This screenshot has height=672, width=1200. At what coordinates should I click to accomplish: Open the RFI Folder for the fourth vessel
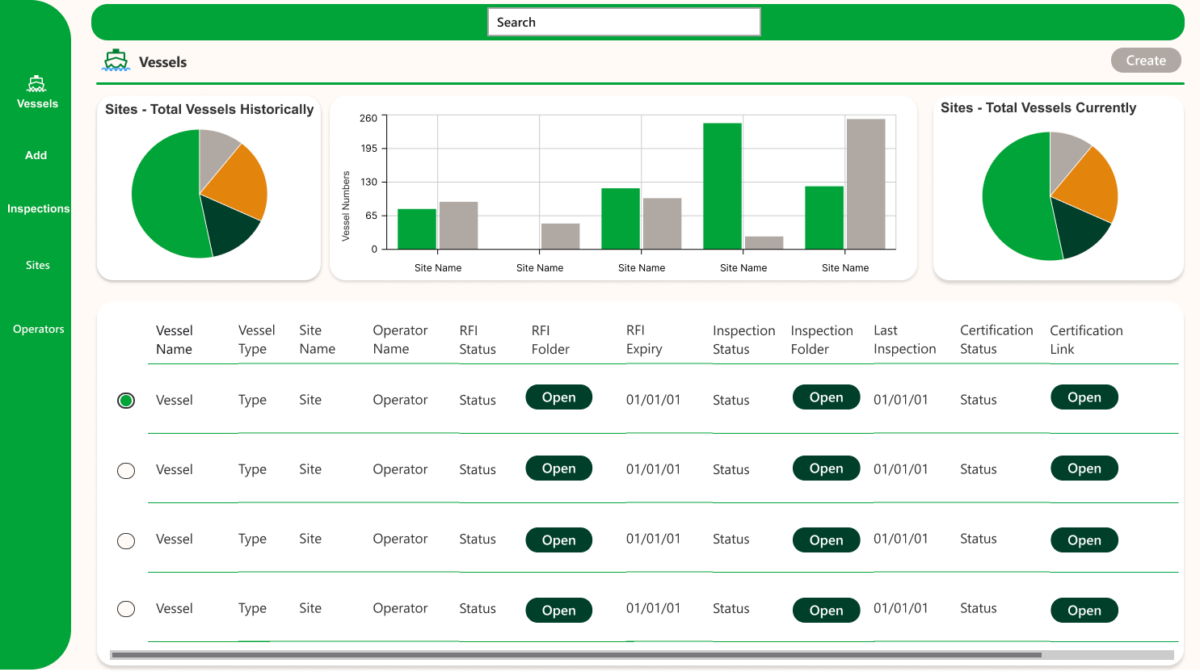[558, 610]
